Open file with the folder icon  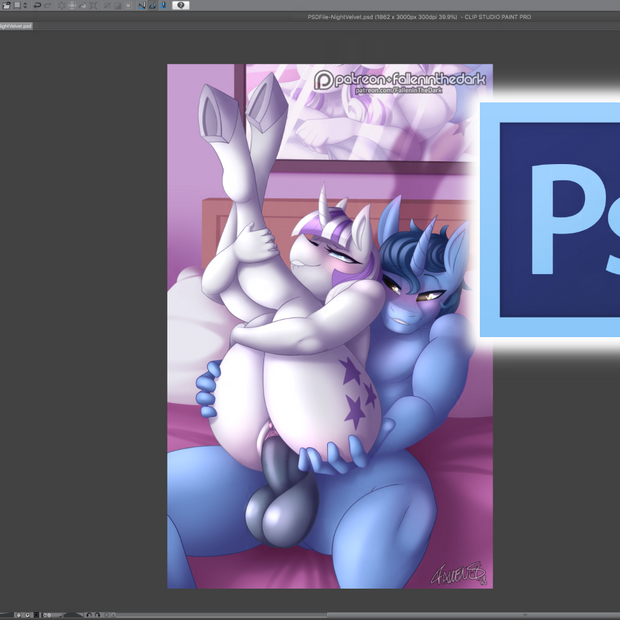[x=6, y=5]
